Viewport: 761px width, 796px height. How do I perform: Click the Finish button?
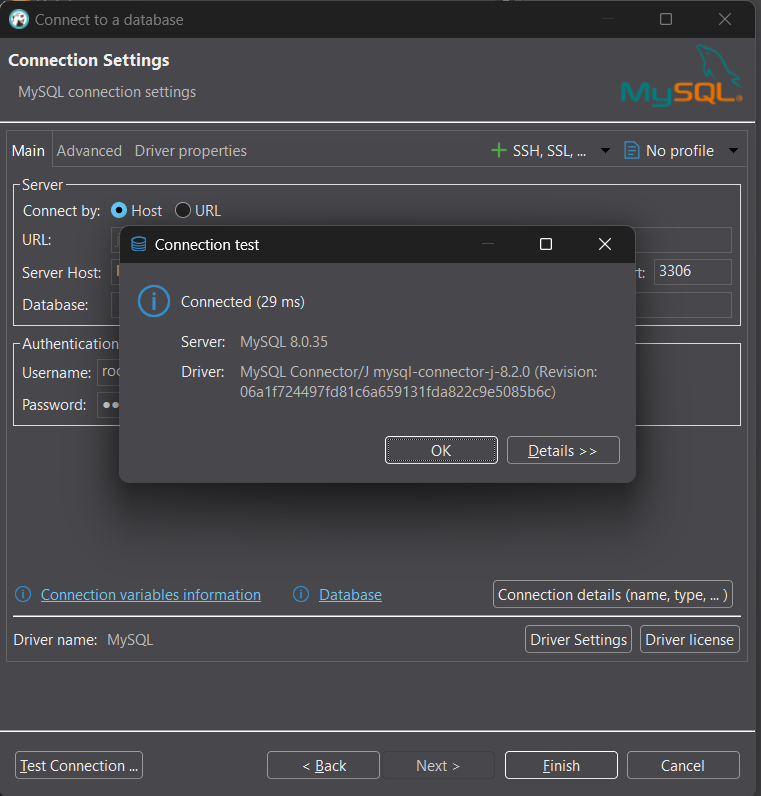(561, 765)
